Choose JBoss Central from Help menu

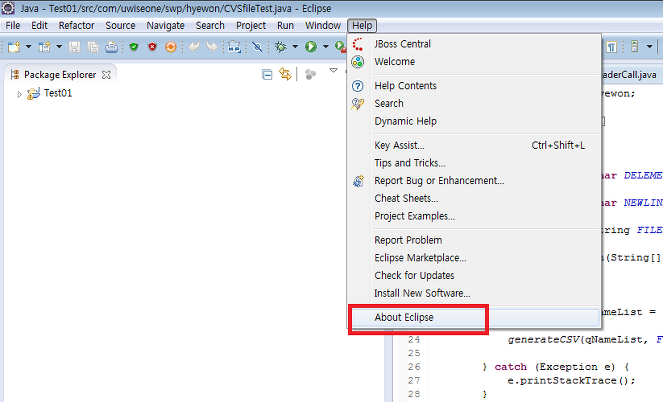[474, 44]
